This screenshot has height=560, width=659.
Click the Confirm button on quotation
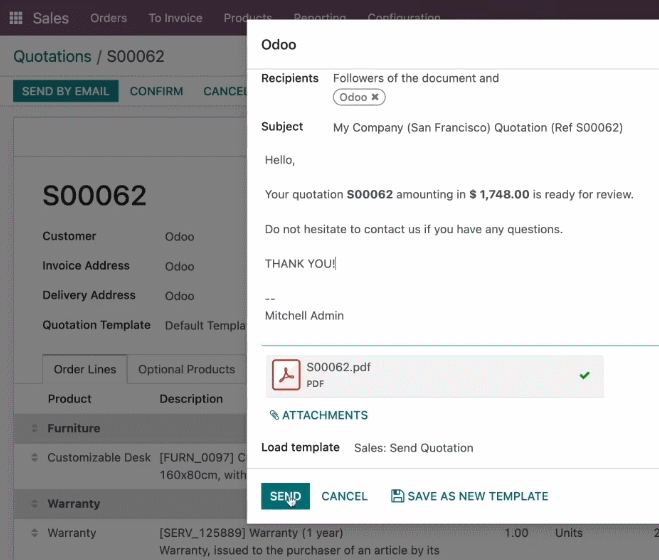tap(156, 91)
